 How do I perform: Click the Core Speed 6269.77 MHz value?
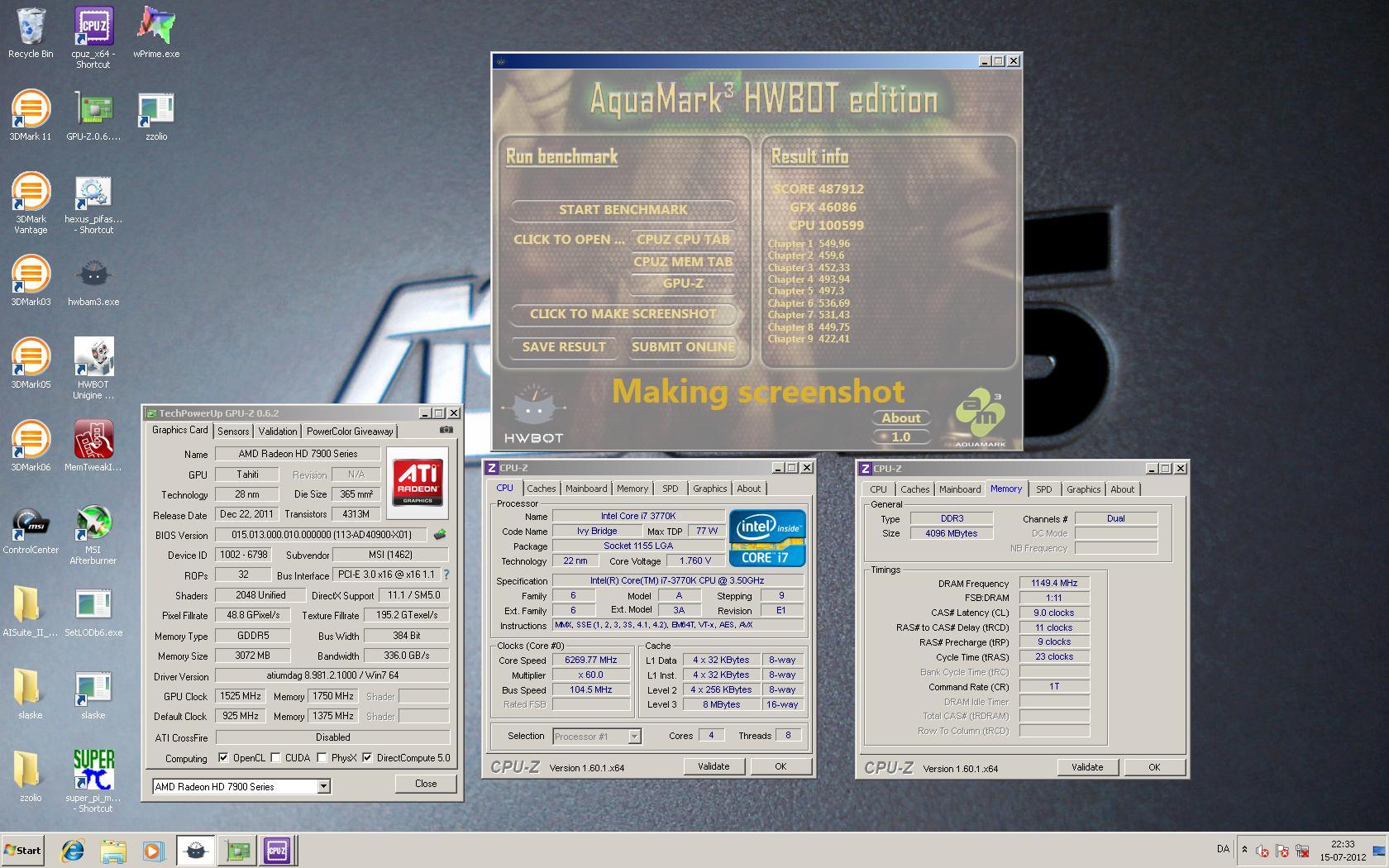(x=591, y=660)
